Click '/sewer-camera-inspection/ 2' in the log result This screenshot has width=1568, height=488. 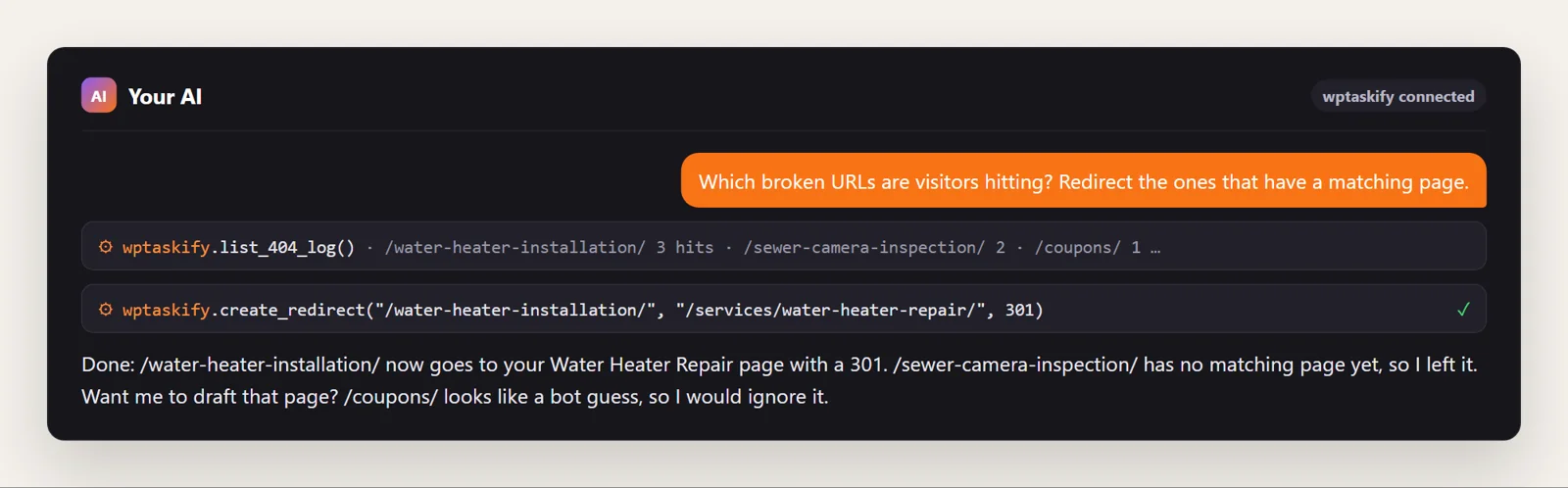click(x=874, y=247)
